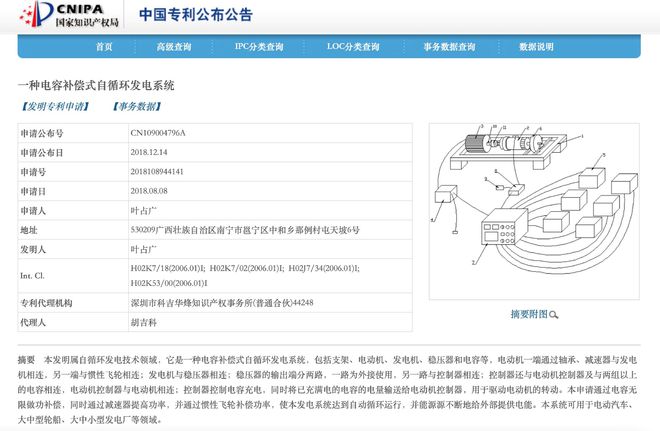Click classification H02K7/02(2006.01)I
The image size is (660, 431).
247,268
